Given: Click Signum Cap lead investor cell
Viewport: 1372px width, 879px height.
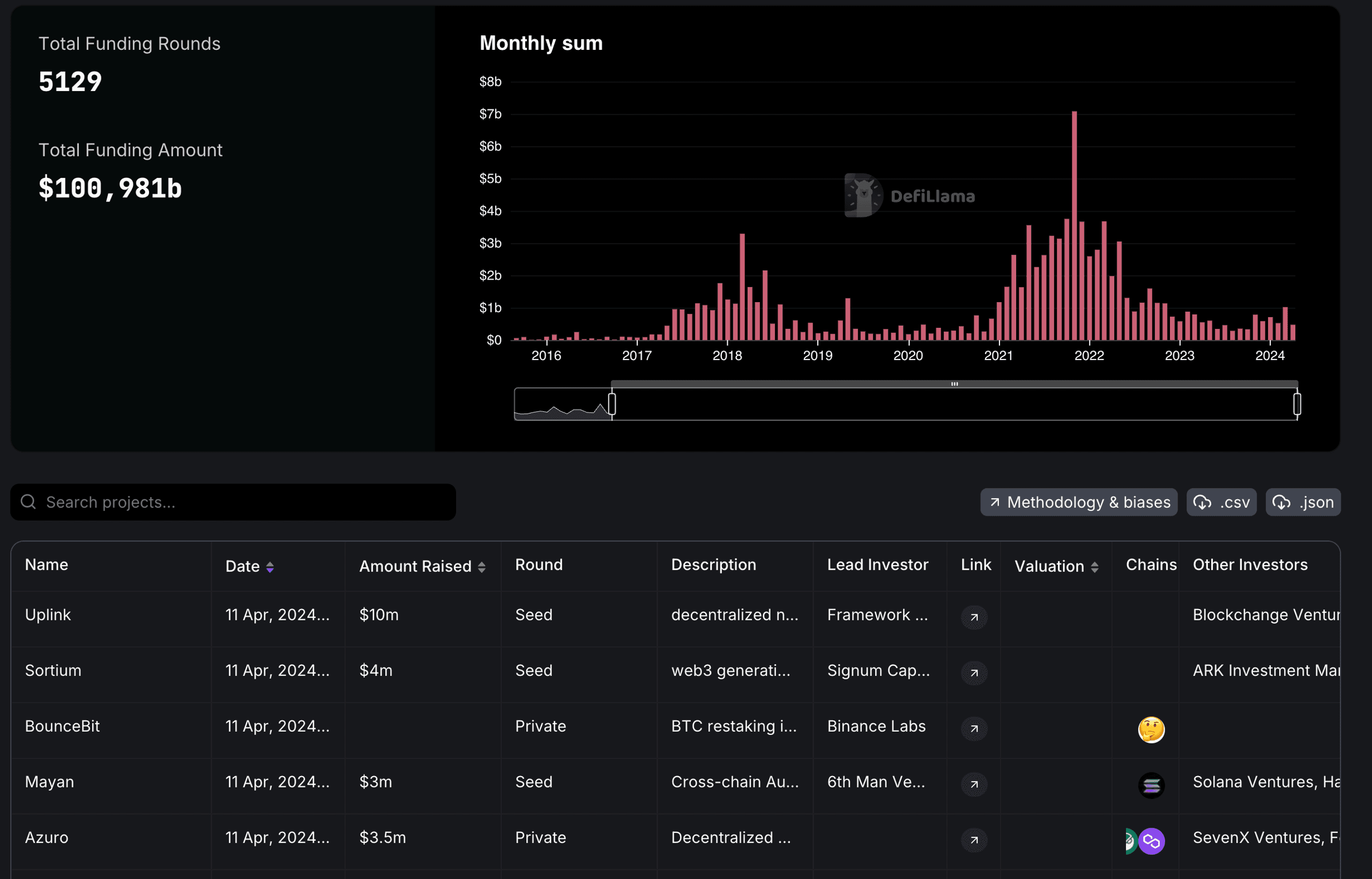Looking at the screenshot, I should click(x=879, y=670).
